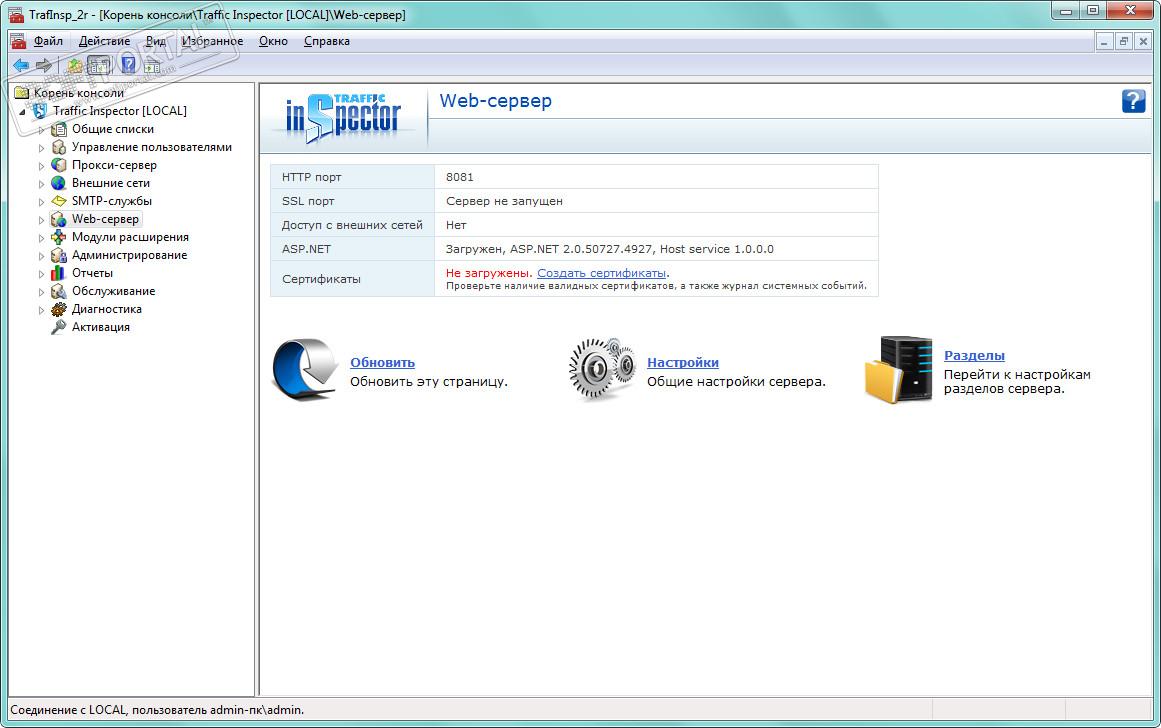This screenshot has height=728, width=1161.
Task: Expand the Общие списки tree node
Action: coord(41,130)
